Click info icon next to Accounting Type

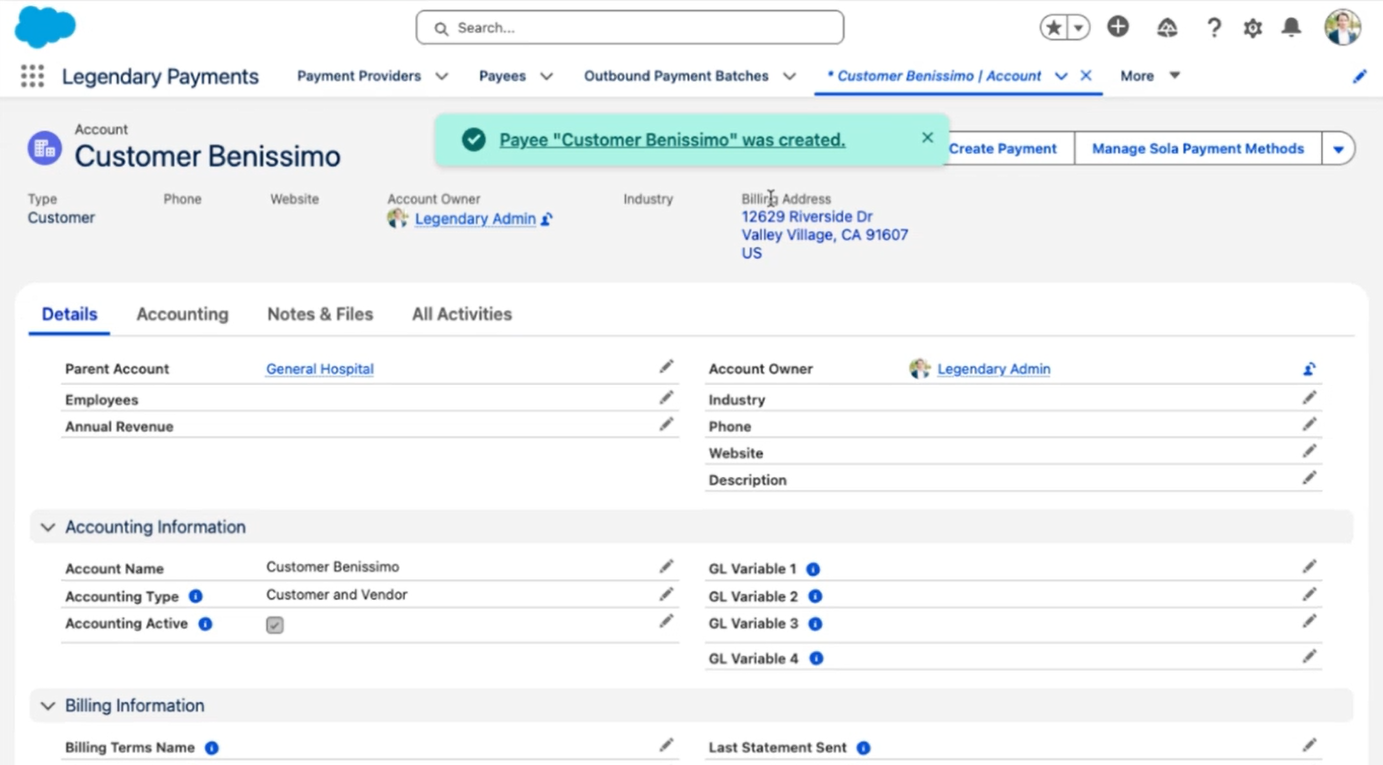click(196, 596)
